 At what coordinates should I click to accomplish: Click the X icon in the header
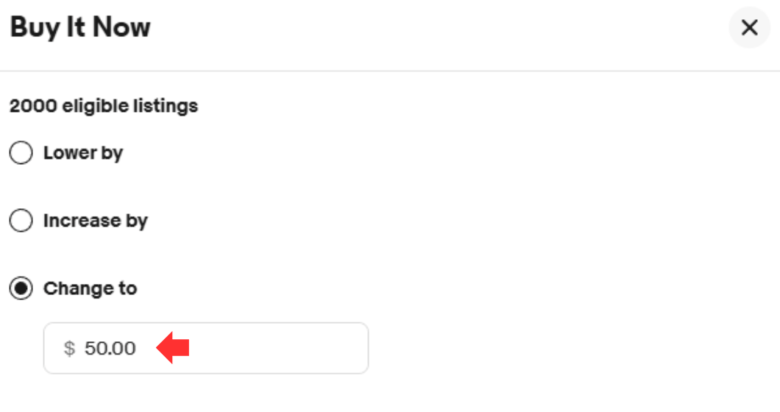point(749,28)
